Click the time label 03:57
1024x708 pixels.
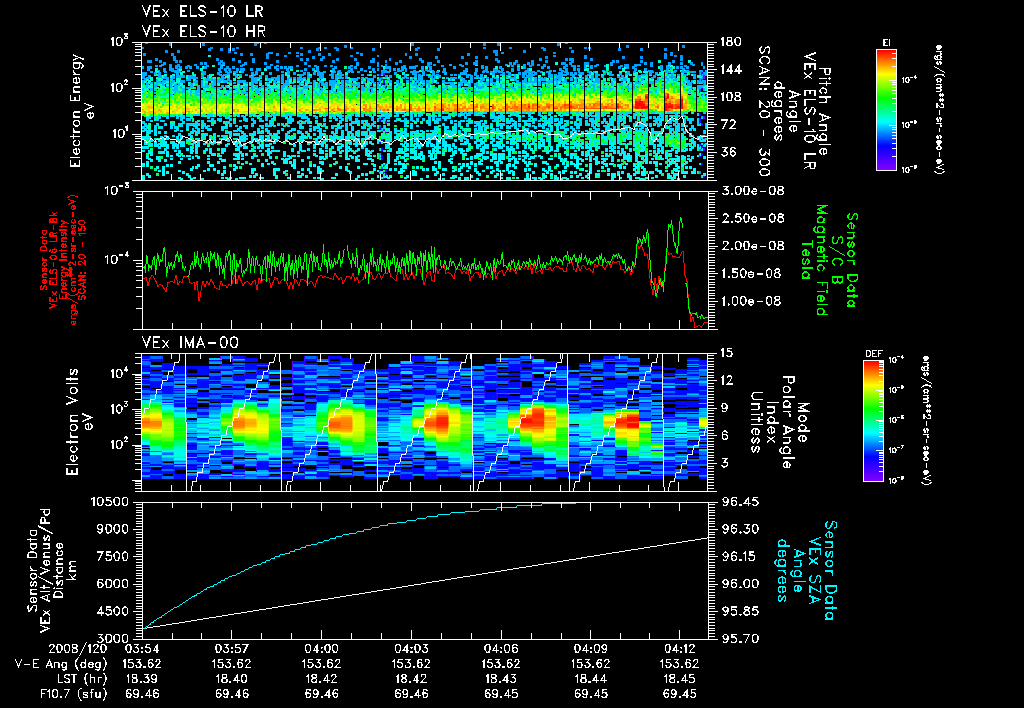pos(232,648)
